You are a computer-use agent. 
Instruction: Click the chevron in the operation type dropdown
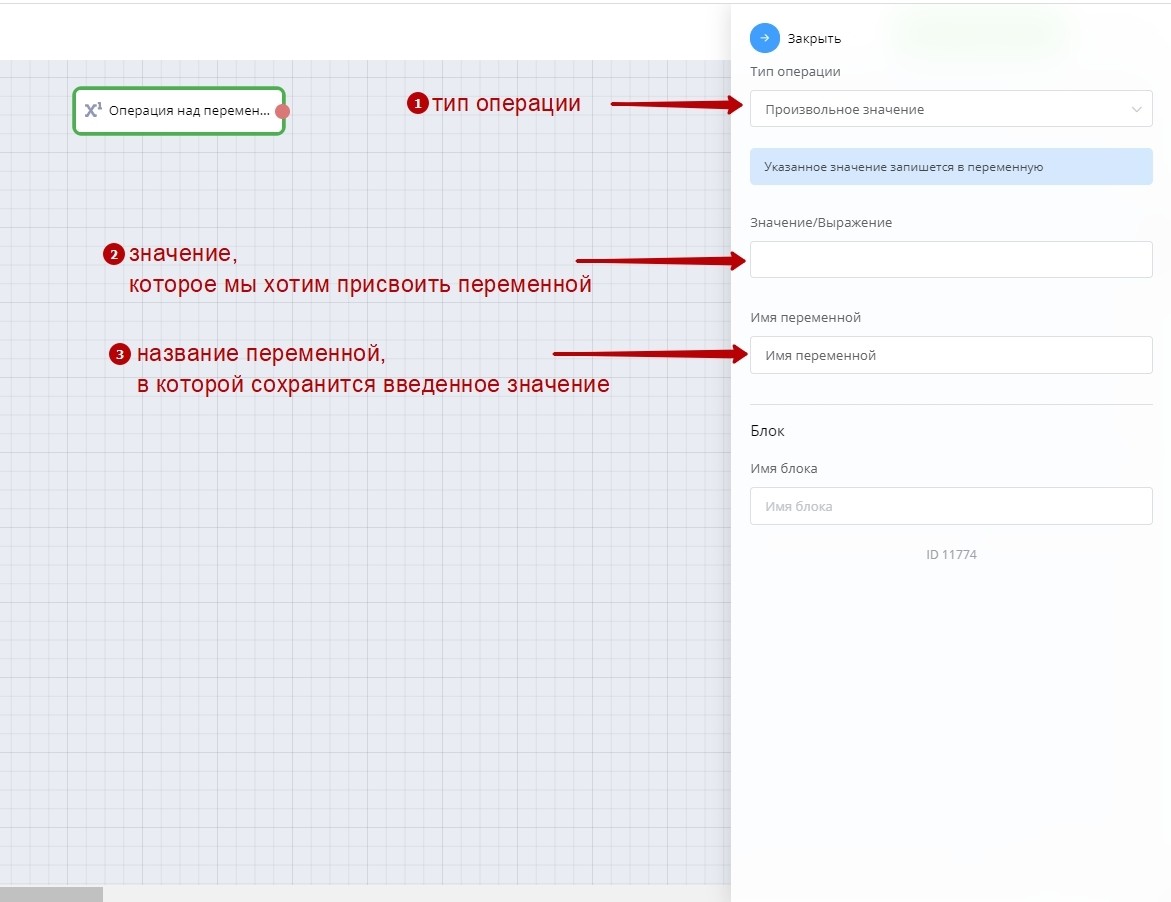(x=1136, y=109)
